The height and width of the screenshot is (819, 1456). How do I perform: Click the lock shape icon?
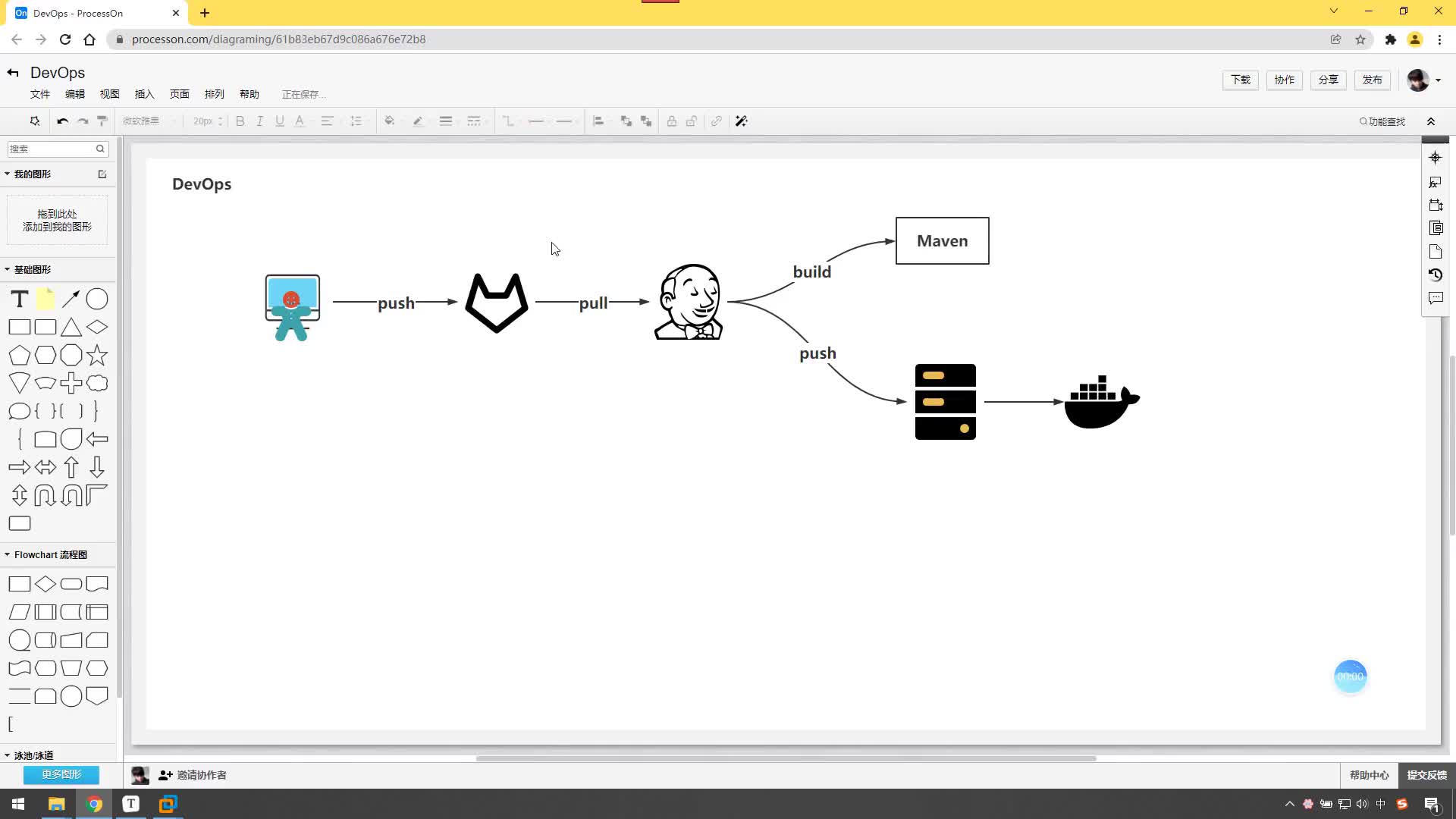pos(672,121)
